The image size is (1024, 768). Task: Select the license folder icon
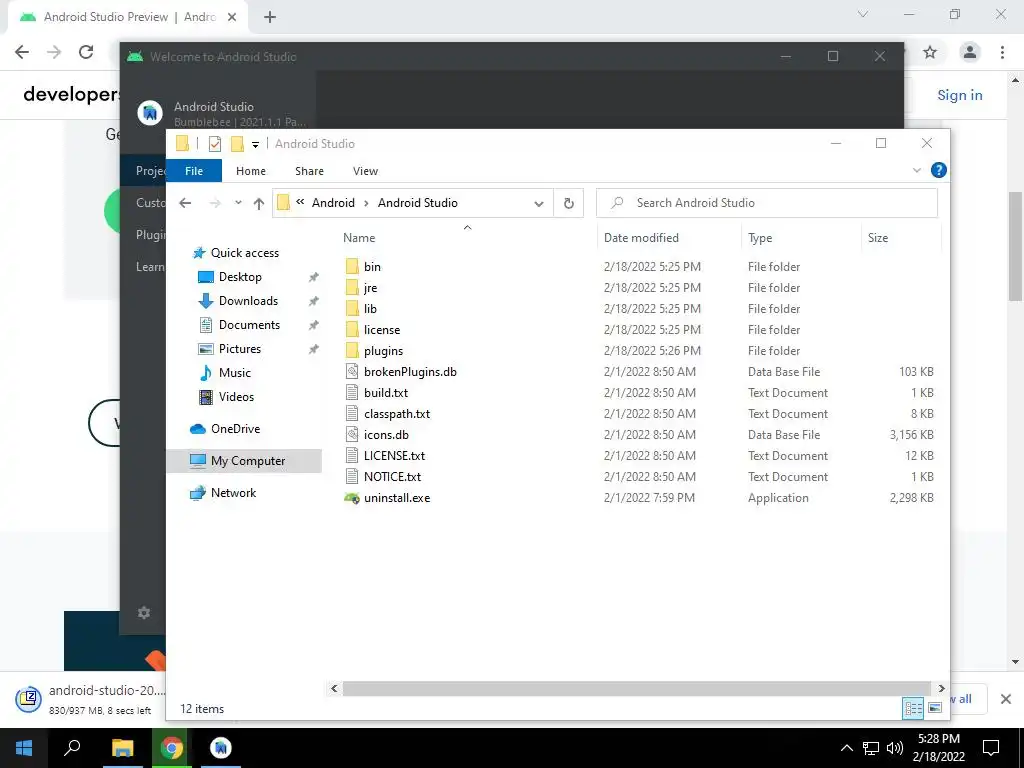tap(352, 330)
